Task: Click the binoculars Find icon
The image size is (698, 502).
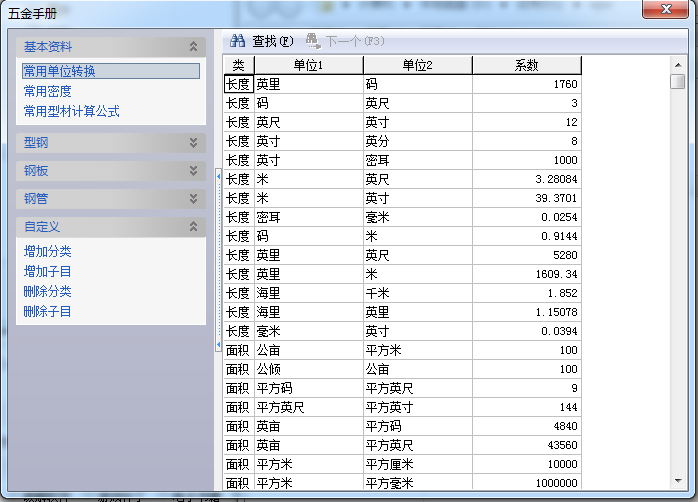Action: [237, 41]
